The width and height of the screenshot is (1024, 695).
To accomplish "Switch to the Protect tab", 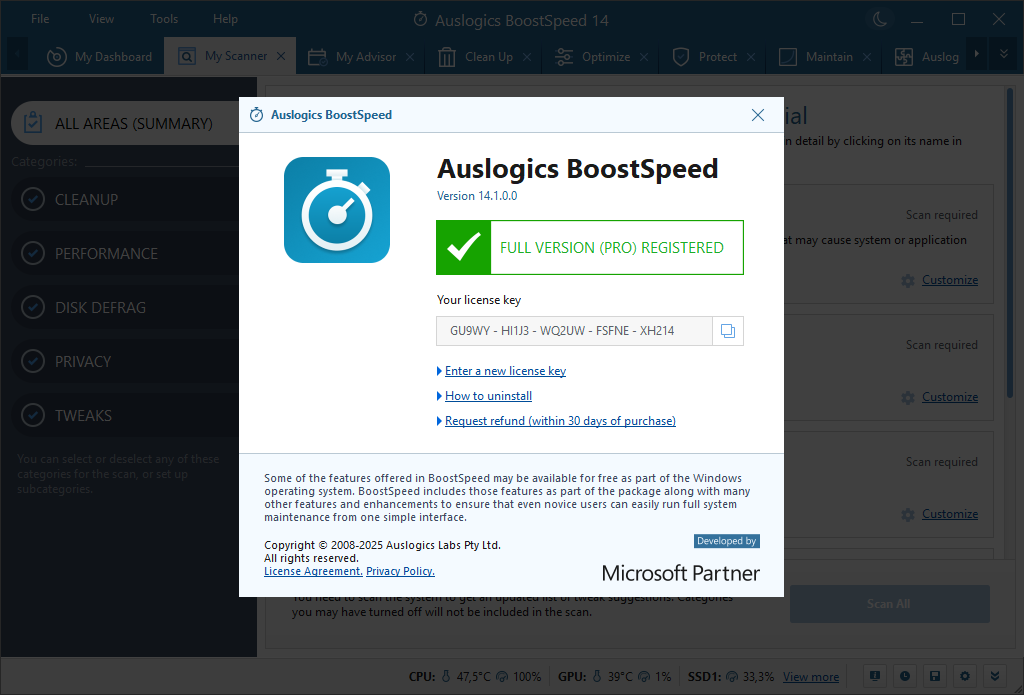I will click(x=705, y=57).
